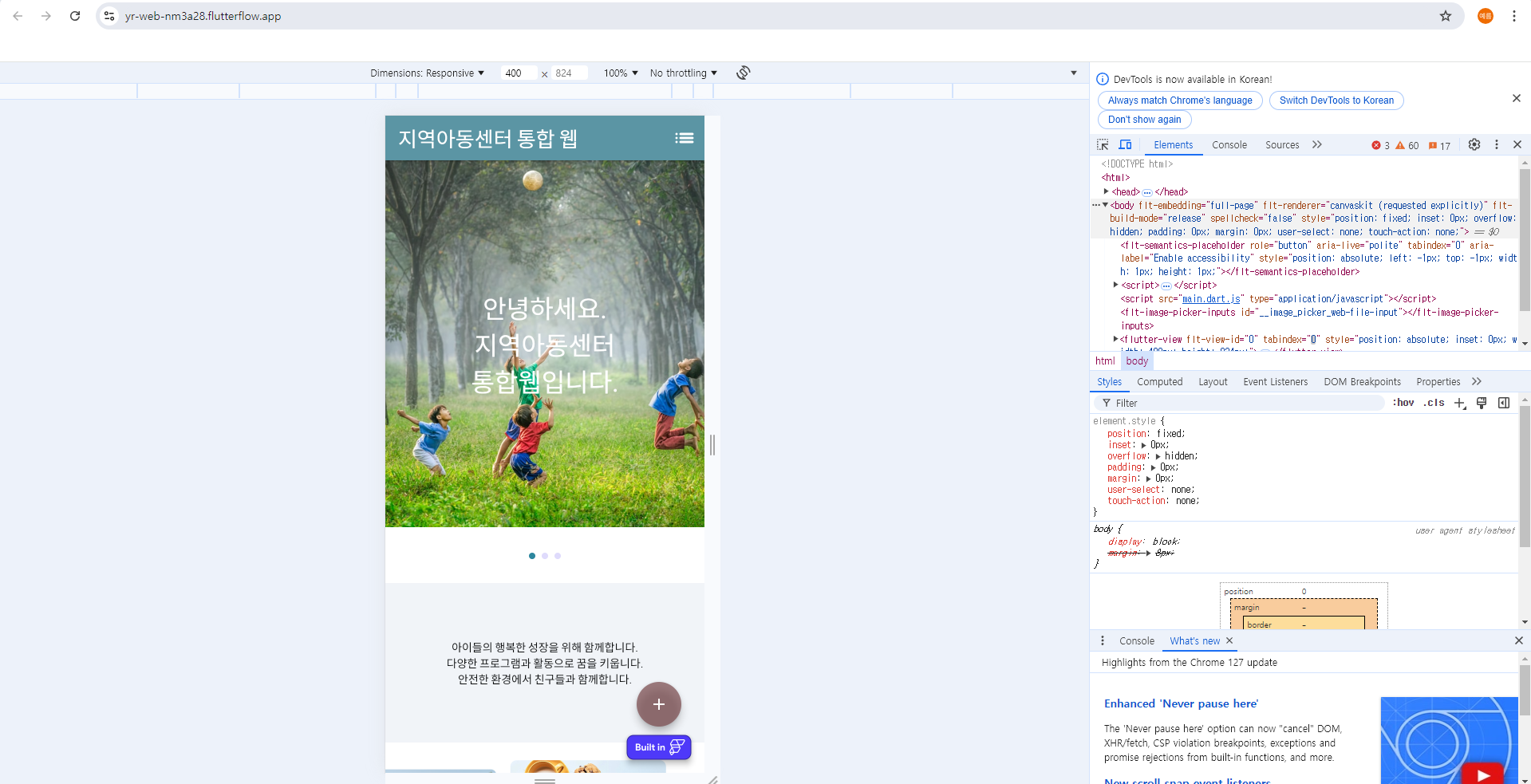The height and width of the screenshot is (784, 1531).
Task: Select the third carousel page dot
Action: click(x=558, y=556)
